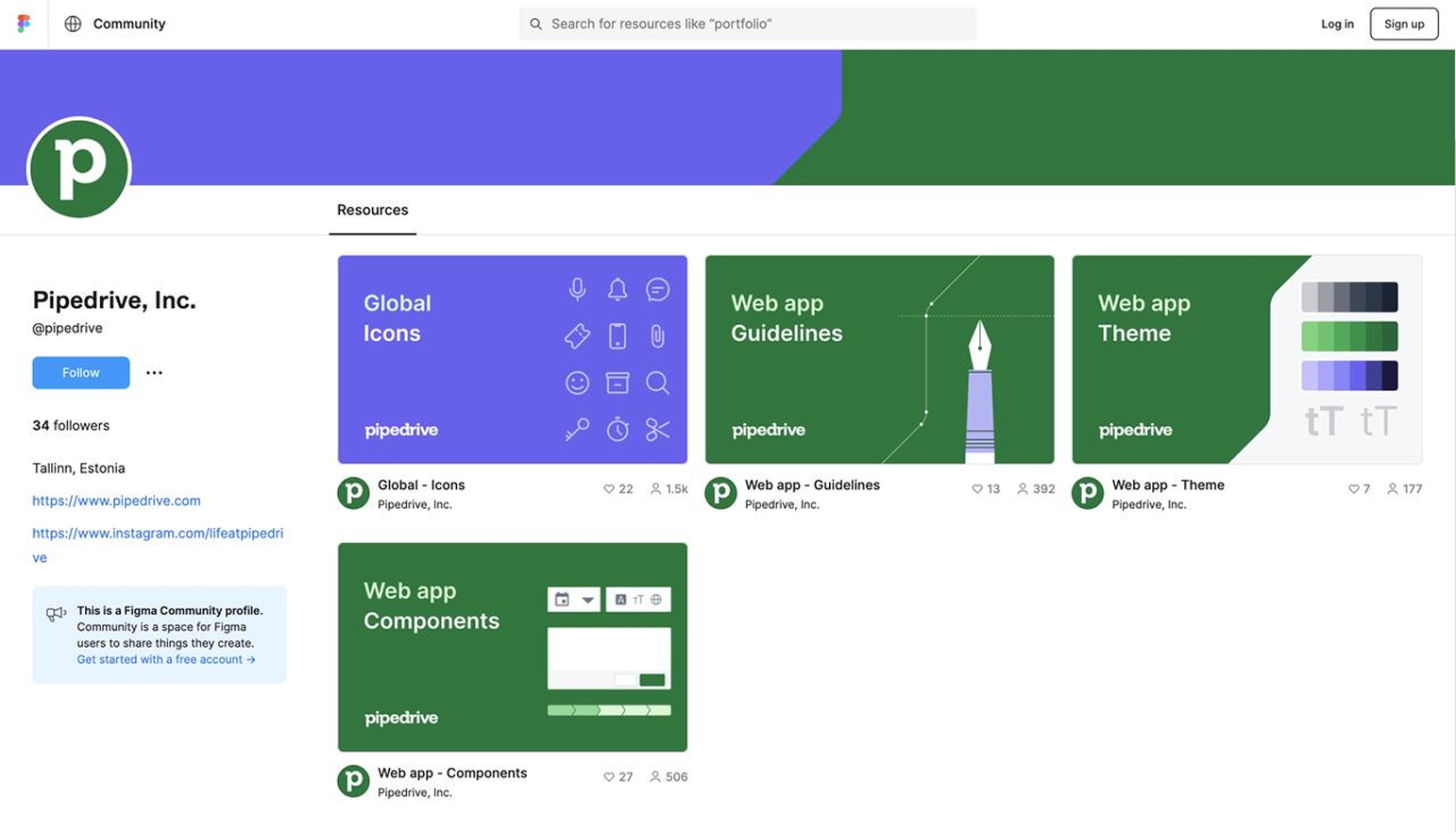Click the Tallinn, Estonia location text

pyautogui.click(x=78, y=468)
